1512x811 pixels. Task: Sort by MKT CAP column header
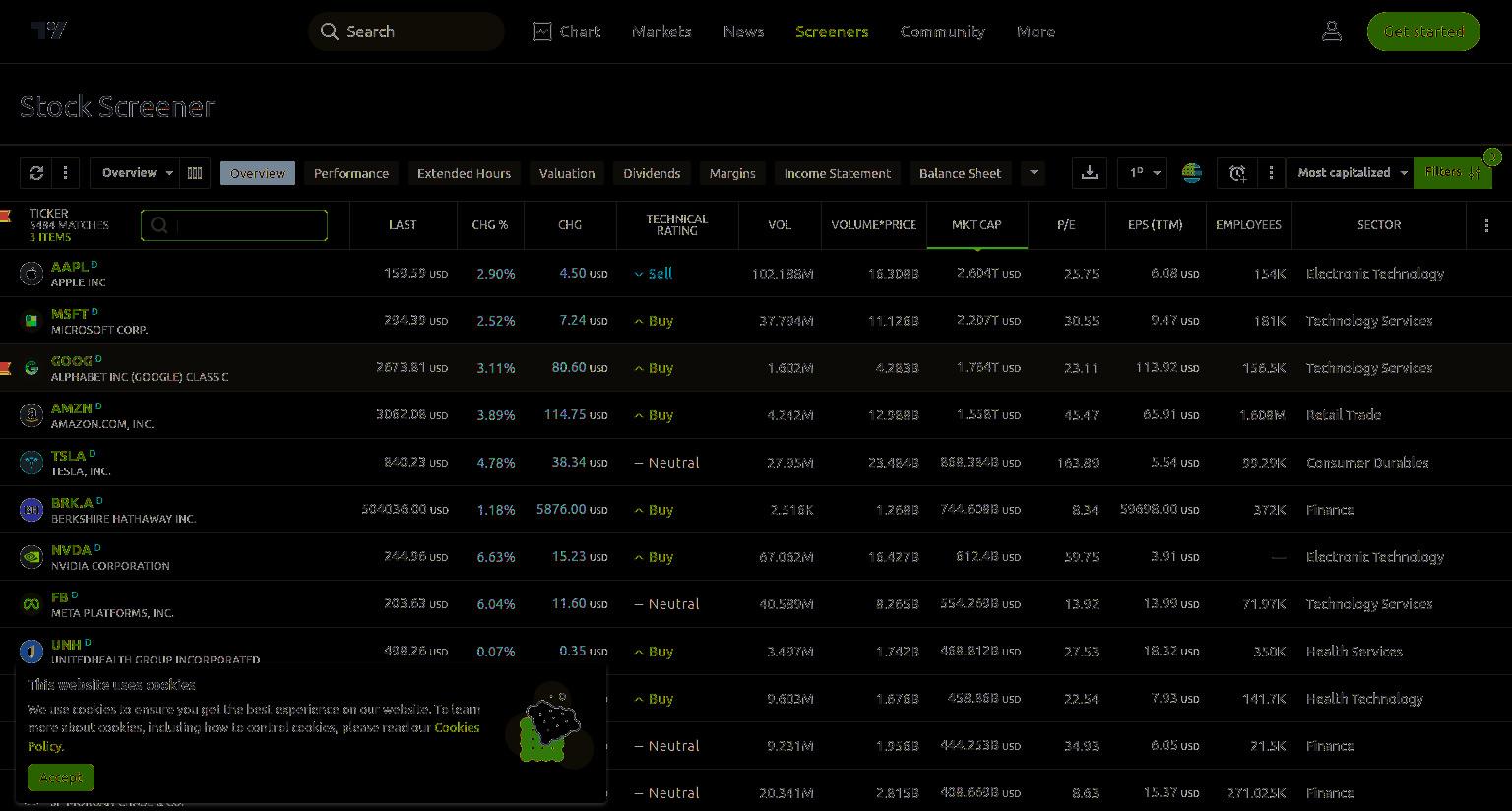tap(976, 225)
